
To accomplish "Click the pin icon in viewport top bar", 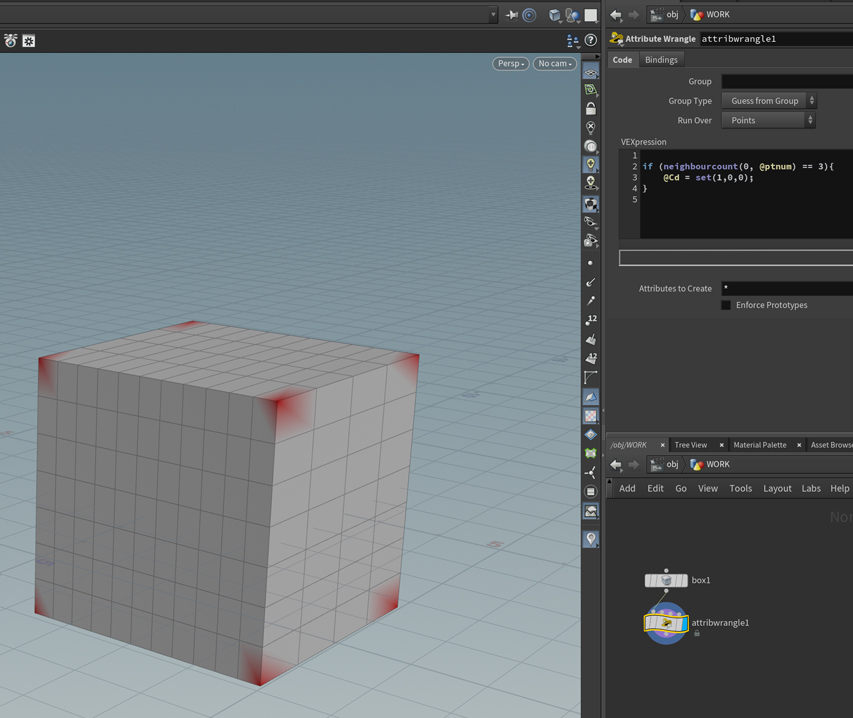I will [x=512, y=15].
